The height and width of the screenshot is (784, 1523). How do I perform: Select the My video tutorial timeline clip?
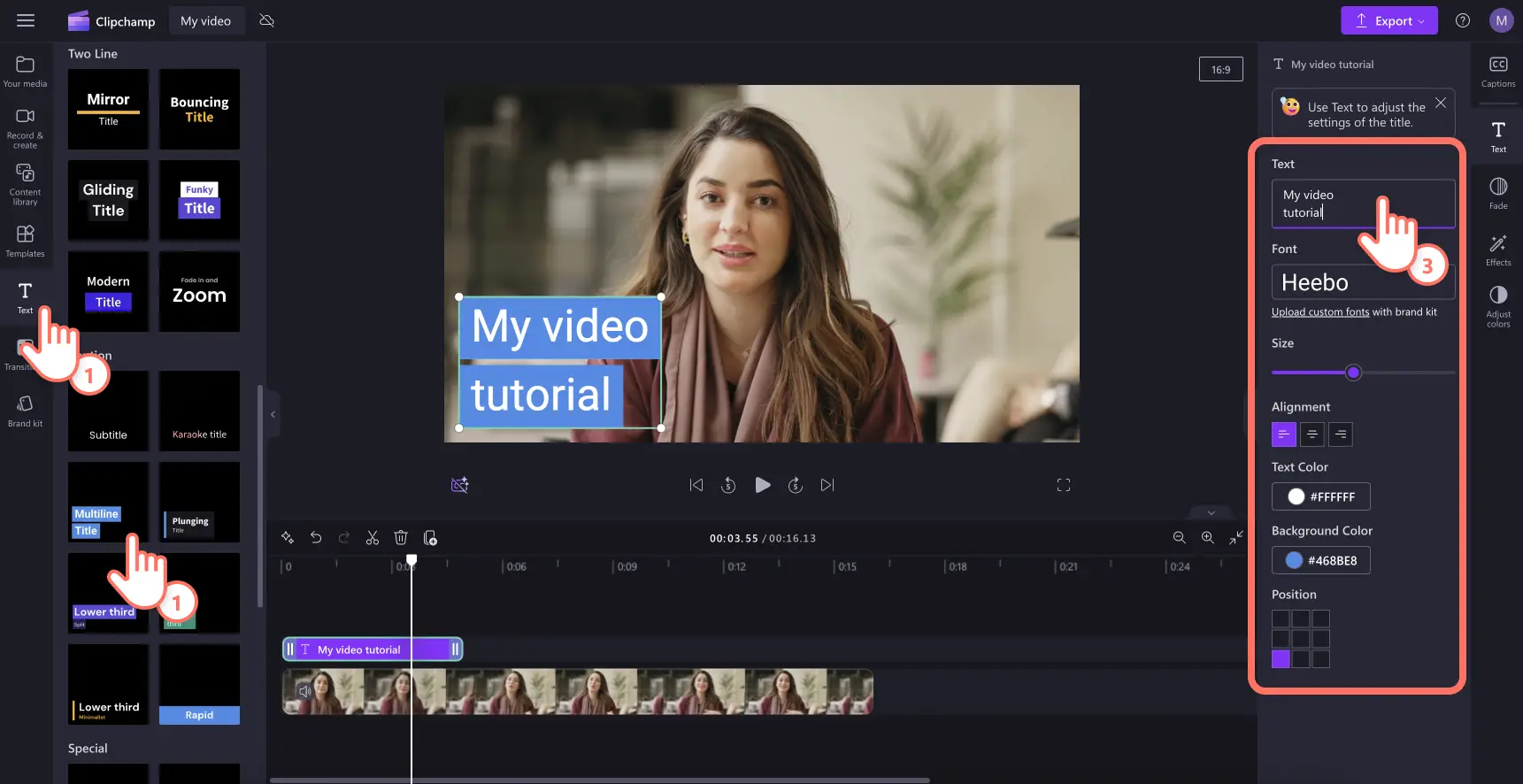pos(373,649)
